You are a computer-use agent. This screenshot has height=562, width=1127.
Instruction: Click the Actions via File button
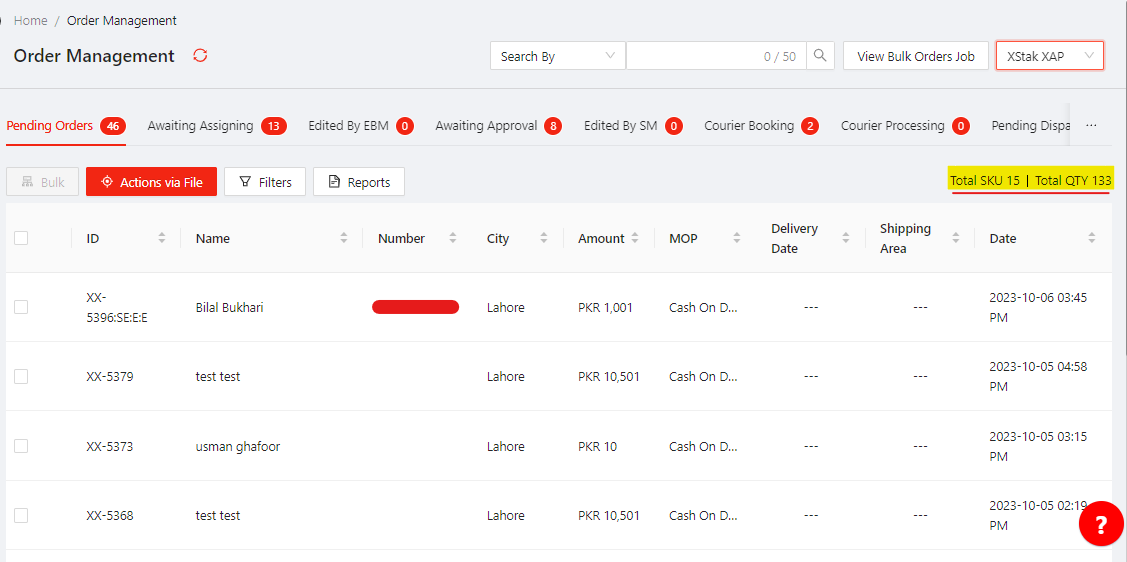click(x=151, y=182)
